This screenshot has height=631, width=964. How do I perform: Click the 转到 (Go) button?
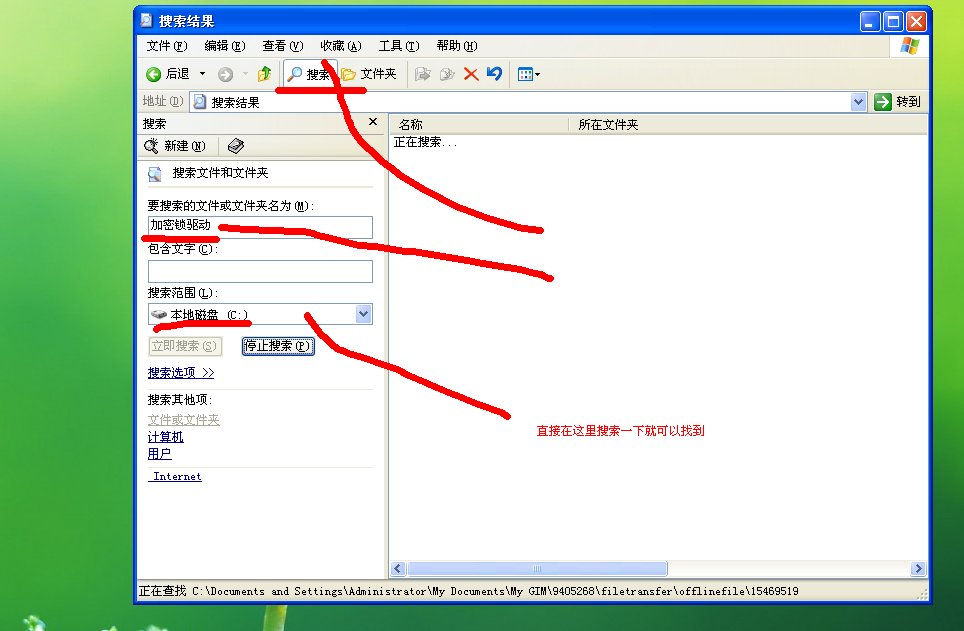coord(898,102)
